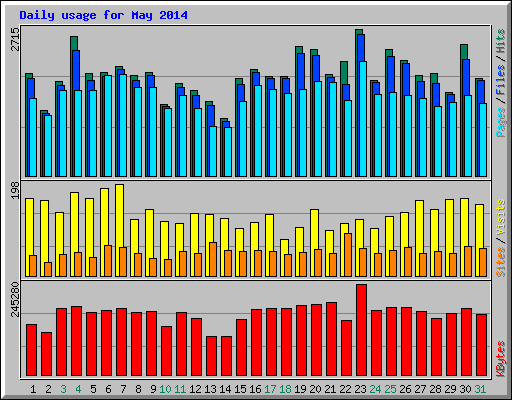Click day label 13 on the x-axis
Screen dimensions: 512x400
pos(210,389)
